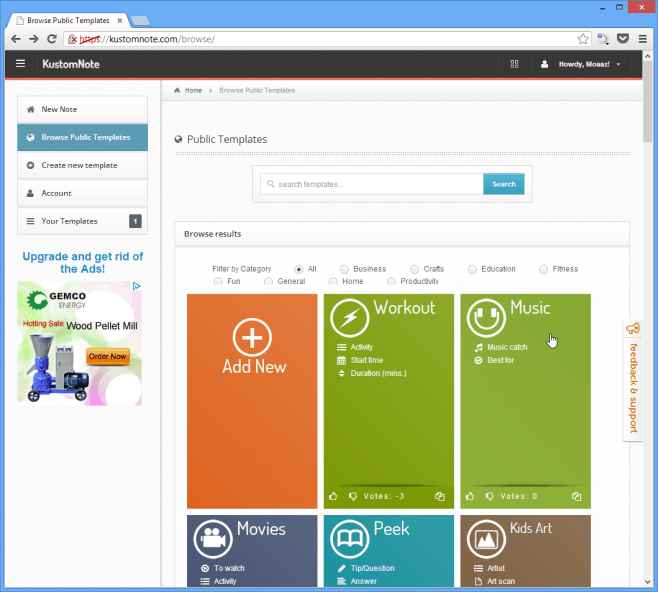The width and height of the screenshot is (658, 592).
Task: Open the Movies template title
Action: tap(261, 529)
